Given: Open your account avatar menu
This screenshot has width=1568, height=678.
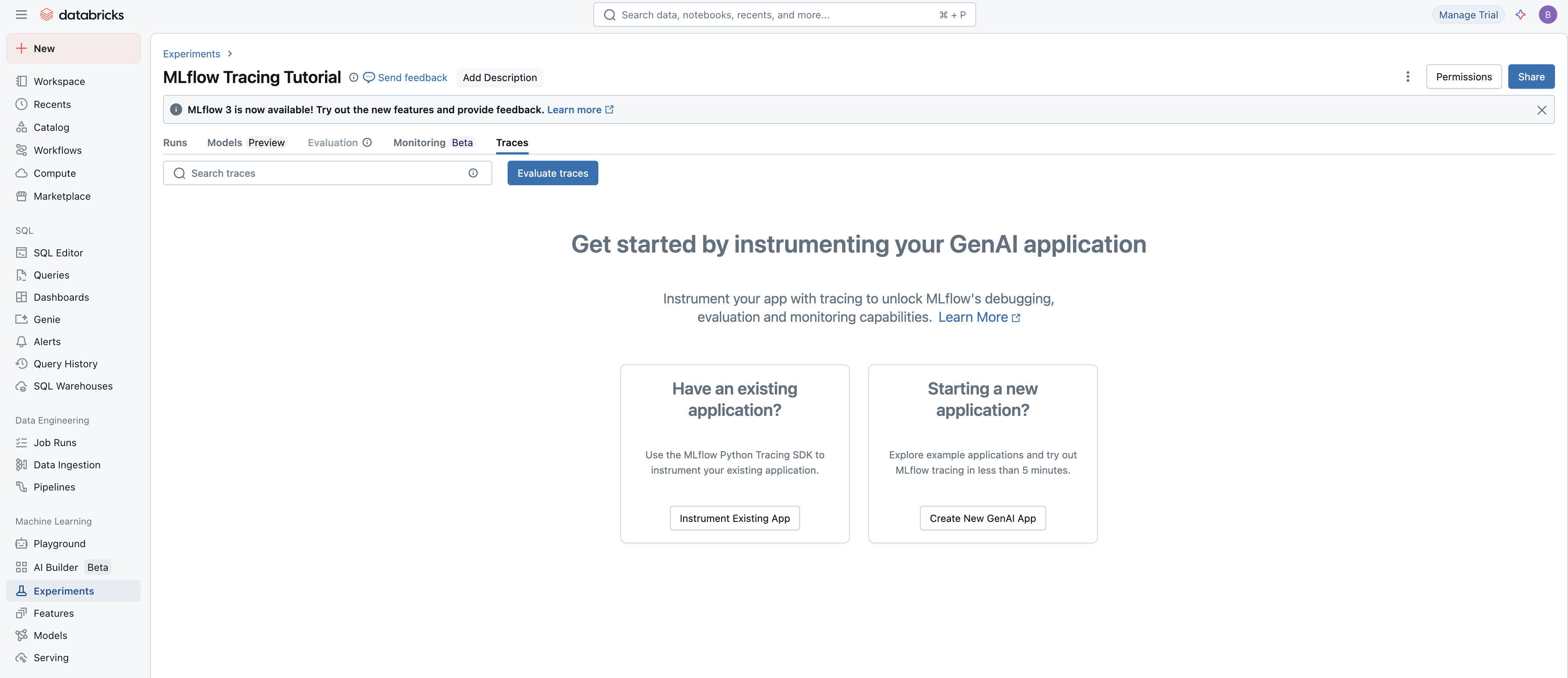Looking at the screenshot, I should coord(1548,14).
